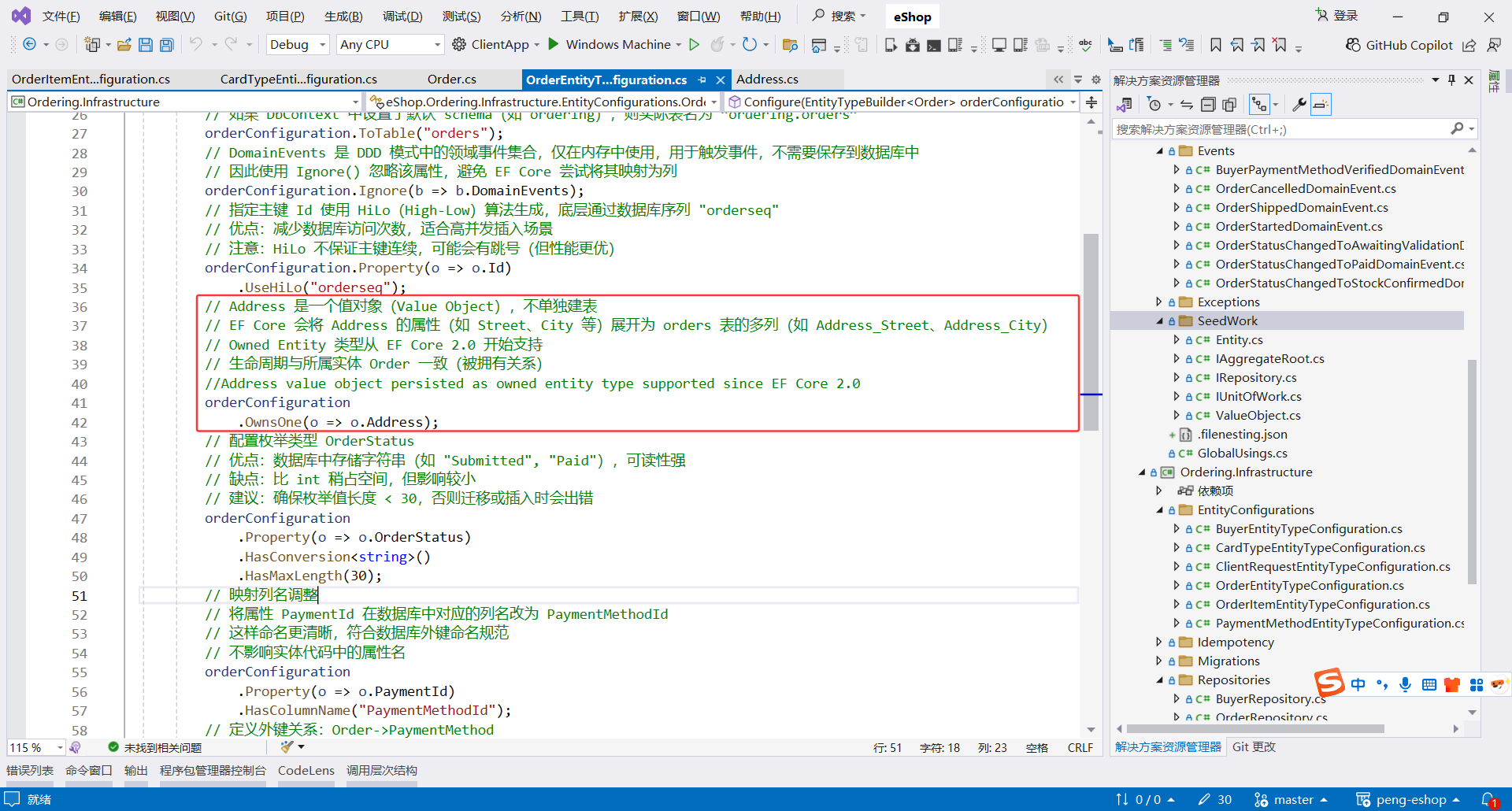1512x811 pixels.
Task: Click the toggle bookmark icon
Action: (x=1216, y=45)
